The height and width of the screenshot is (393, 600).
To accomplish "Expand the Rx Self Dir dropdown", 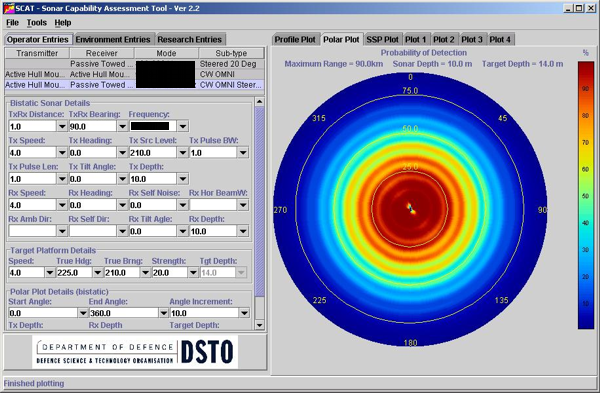I will click(122, 231).
